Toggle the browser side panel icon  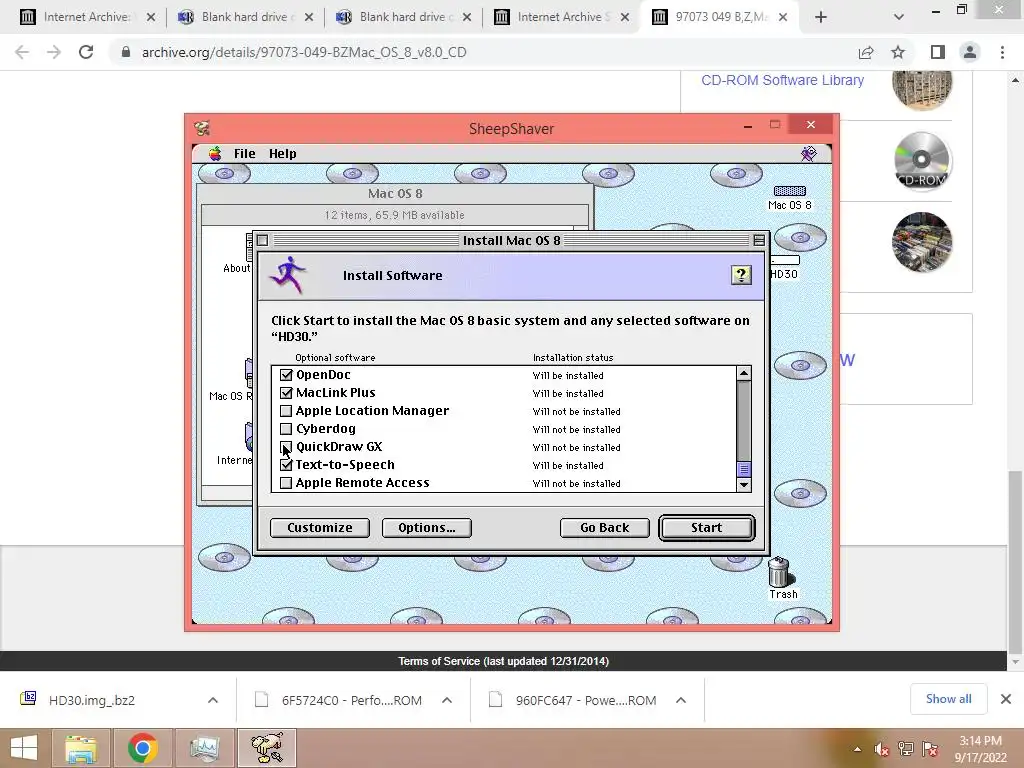click(938, 52)
